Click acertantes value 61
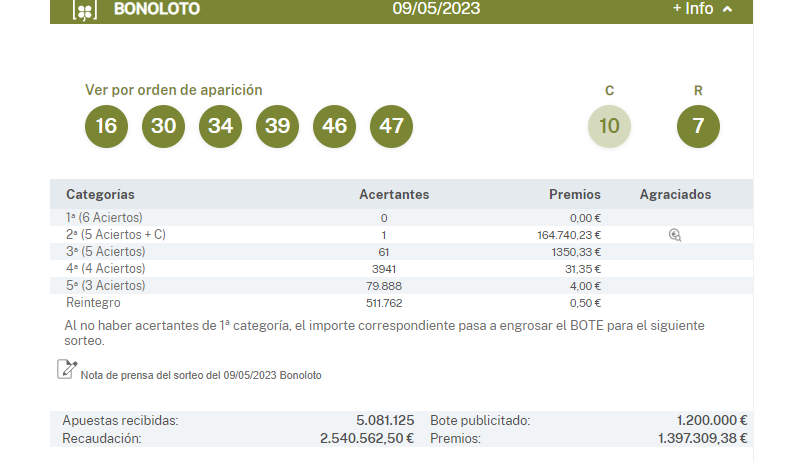 pos(384,252)
